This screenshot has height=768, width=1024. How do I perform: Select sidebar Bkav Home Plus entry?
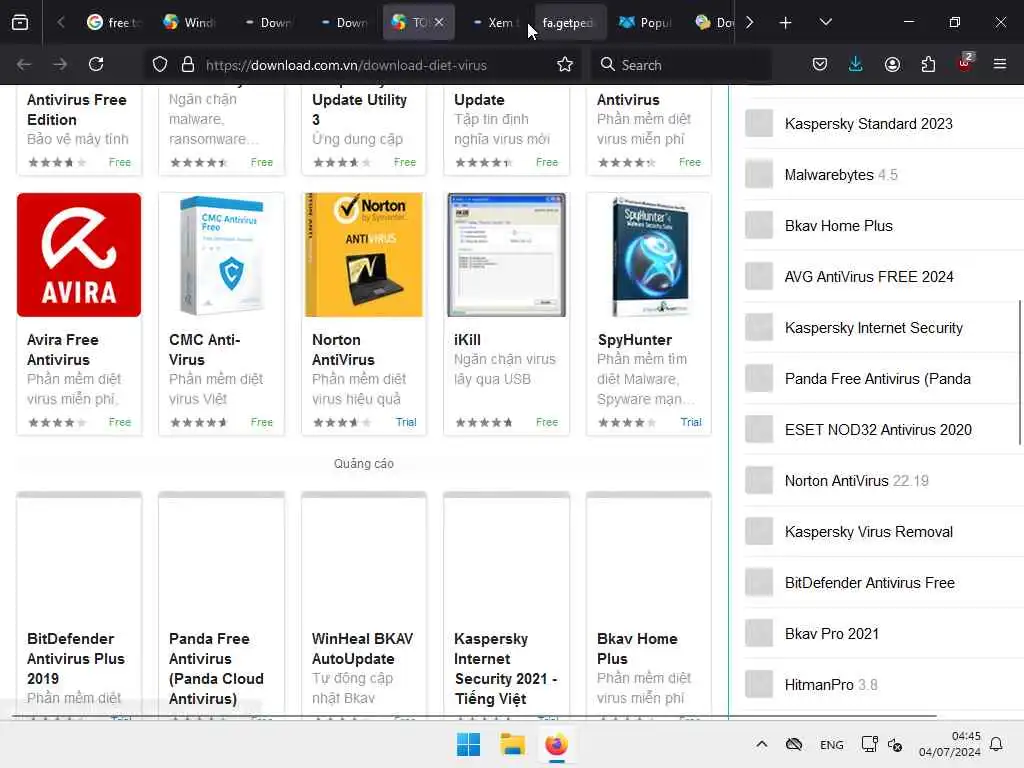coord(839,225)
